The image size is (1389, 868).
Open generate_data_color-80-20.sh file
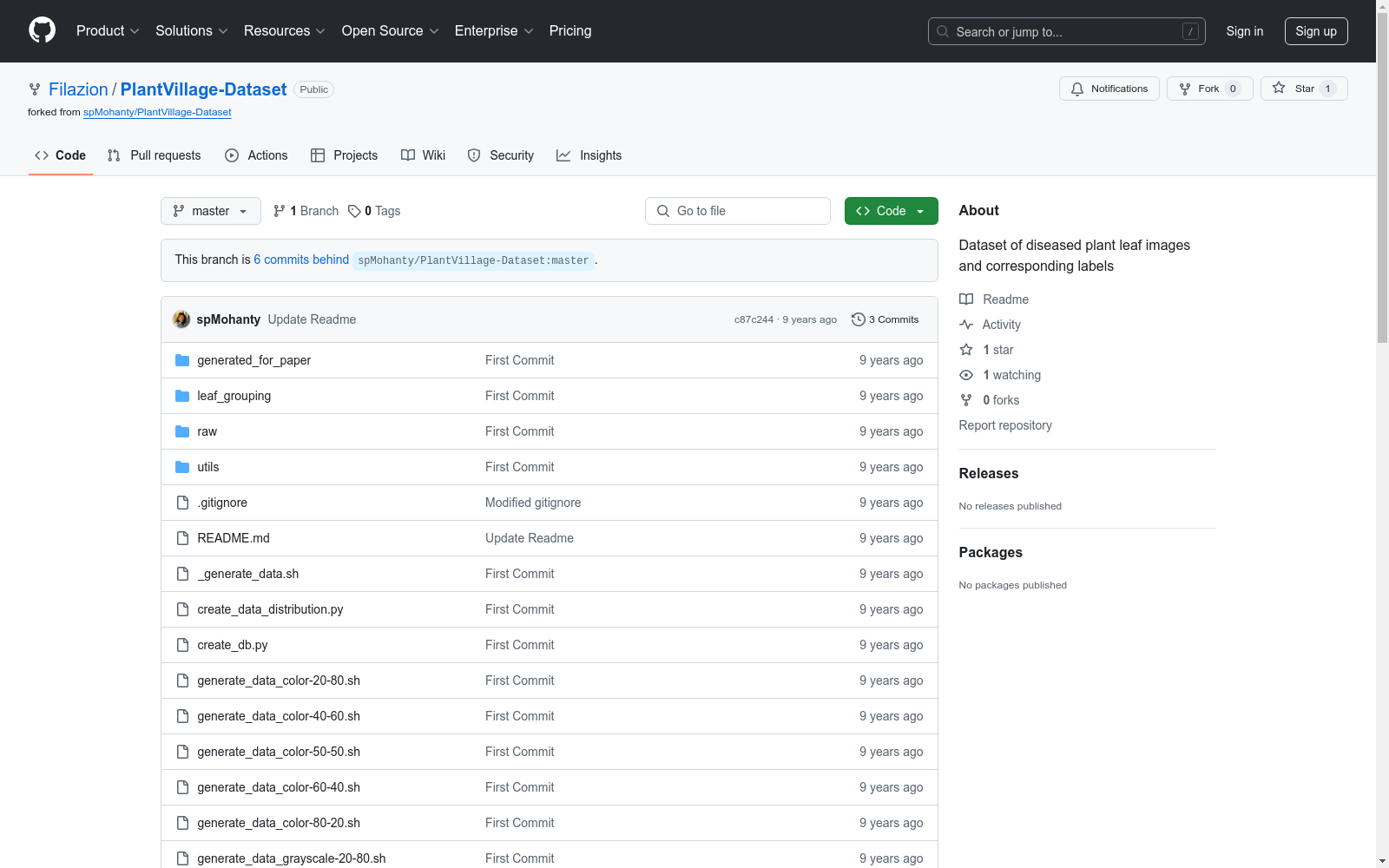pos(279,823)
